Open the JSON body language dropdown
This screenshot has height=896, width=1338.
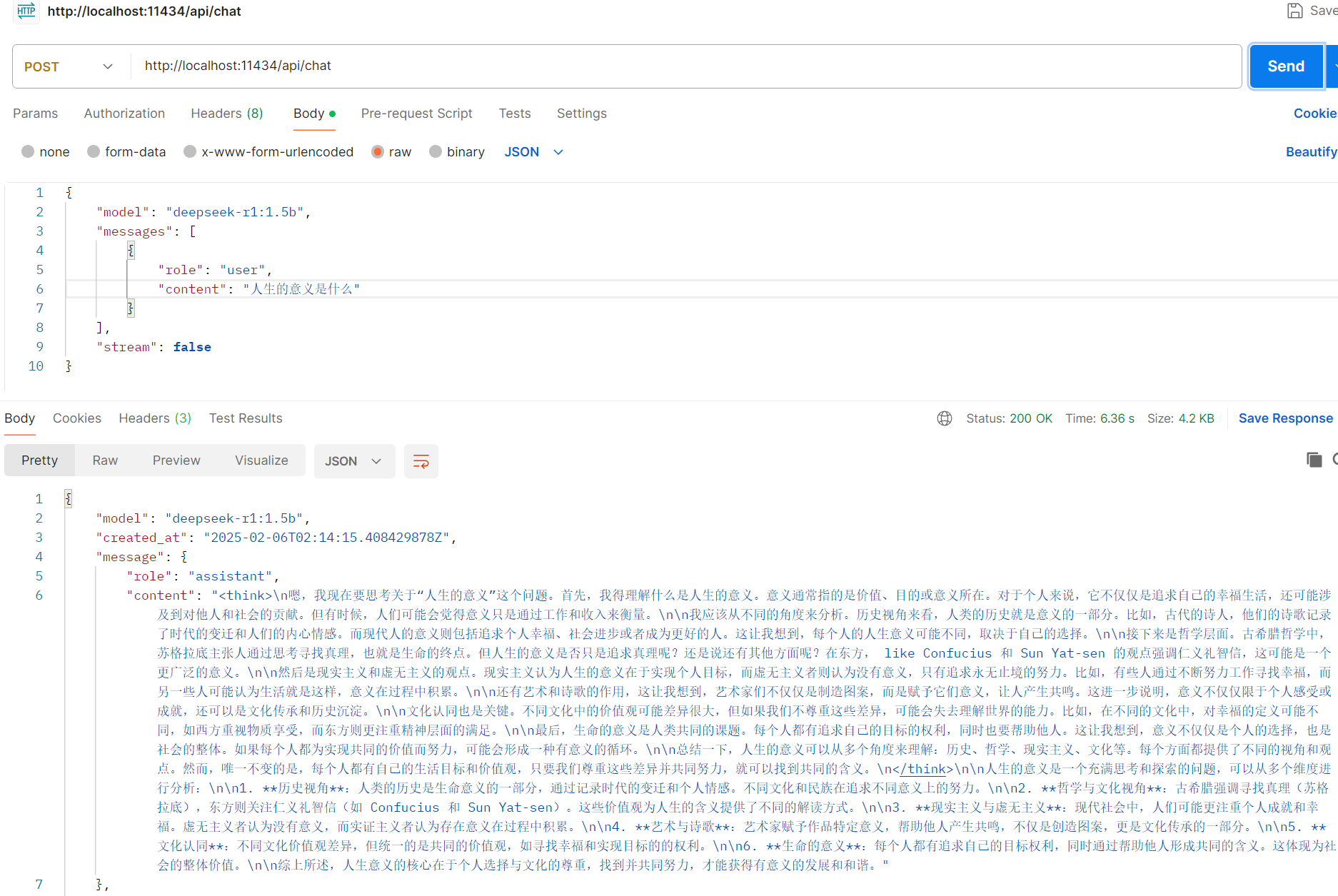pyautogui.click(x=534, y=152)
